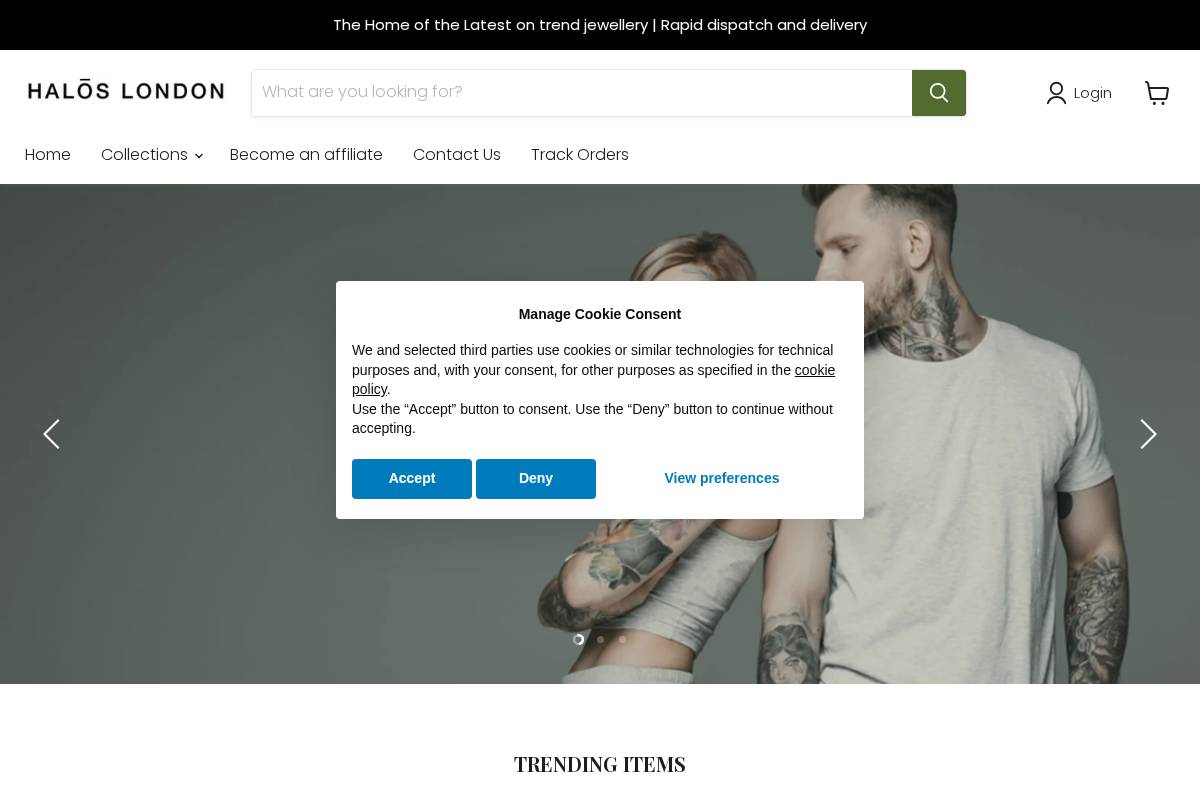1200x800 pixels.
Task: Accept cookies in consent dialog
Action: (x=412, y=478)
